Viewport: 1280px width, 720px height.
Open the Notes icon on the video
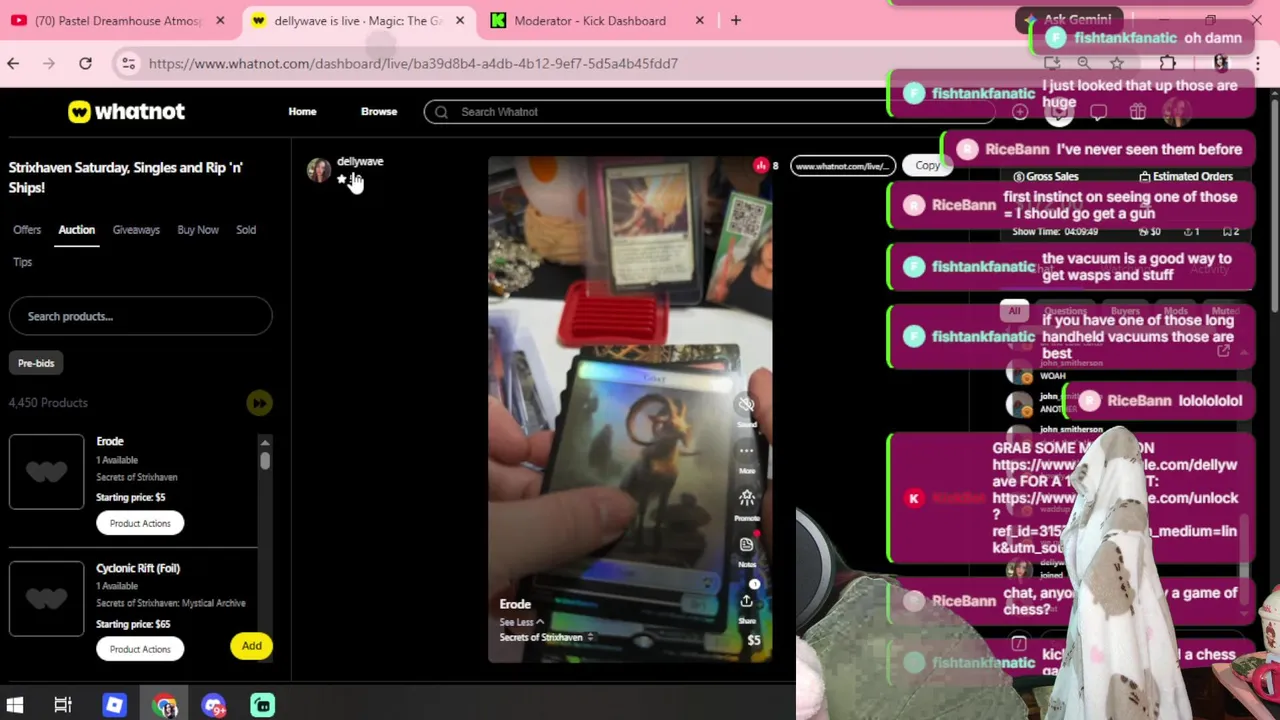(746, 545)
